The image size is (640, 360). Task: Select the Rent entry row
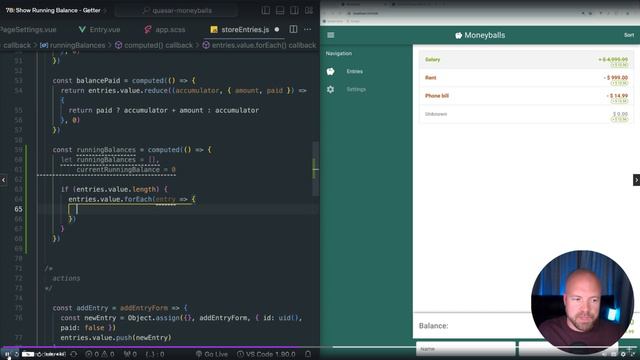pos(526,78)
